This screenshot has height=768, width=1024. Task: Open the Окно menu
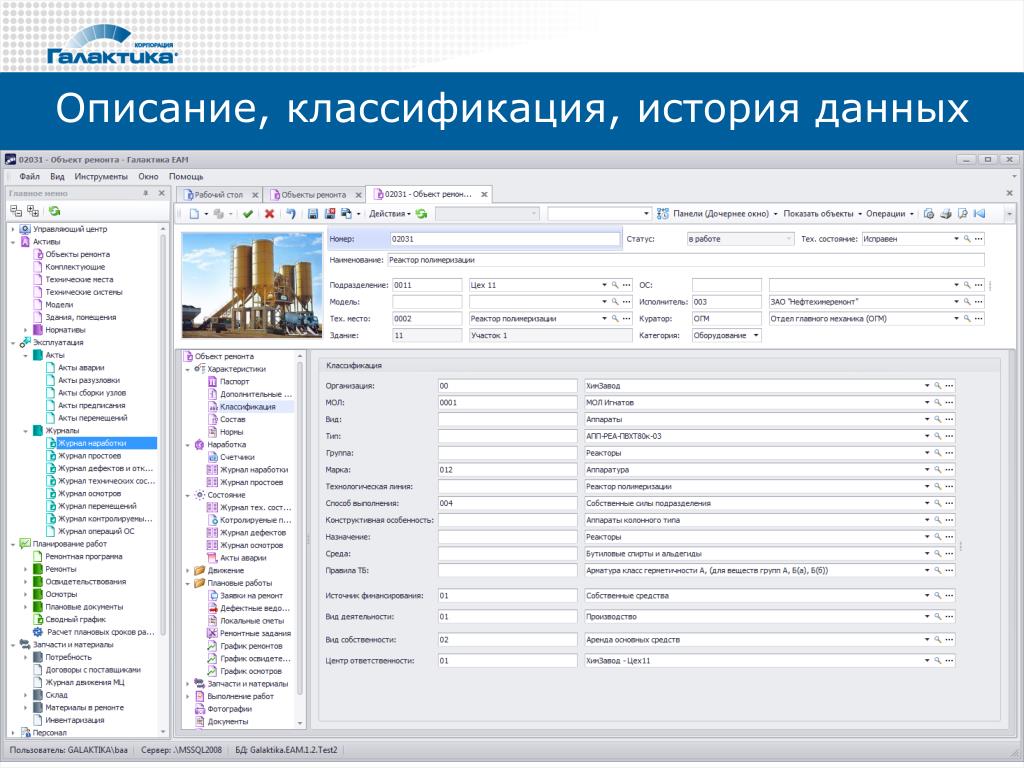click(x=148, y=177)
